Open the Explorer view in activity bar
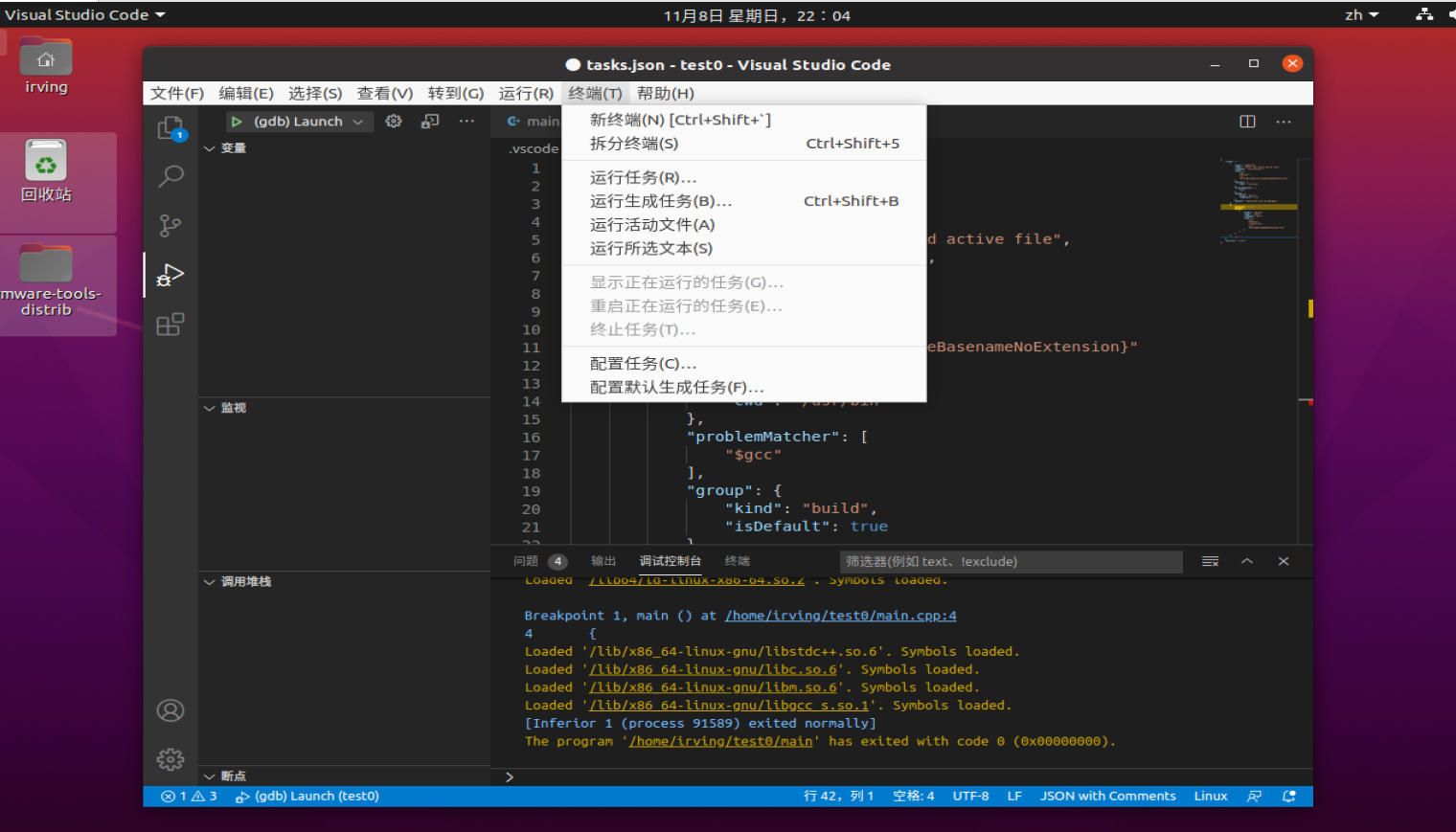Viewport: 1456px width, 832px height. click(x=171, y=127)
